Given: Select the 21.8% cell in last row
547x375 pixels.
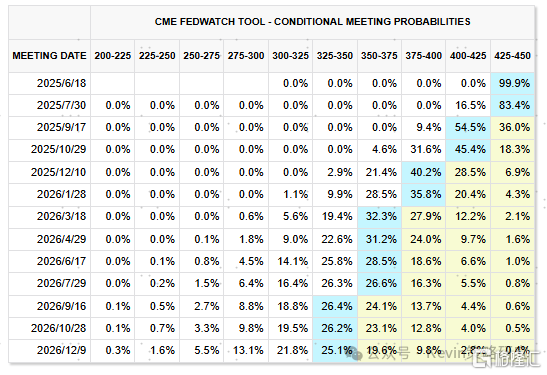Looking at the screenshot, I should [291, 351].
